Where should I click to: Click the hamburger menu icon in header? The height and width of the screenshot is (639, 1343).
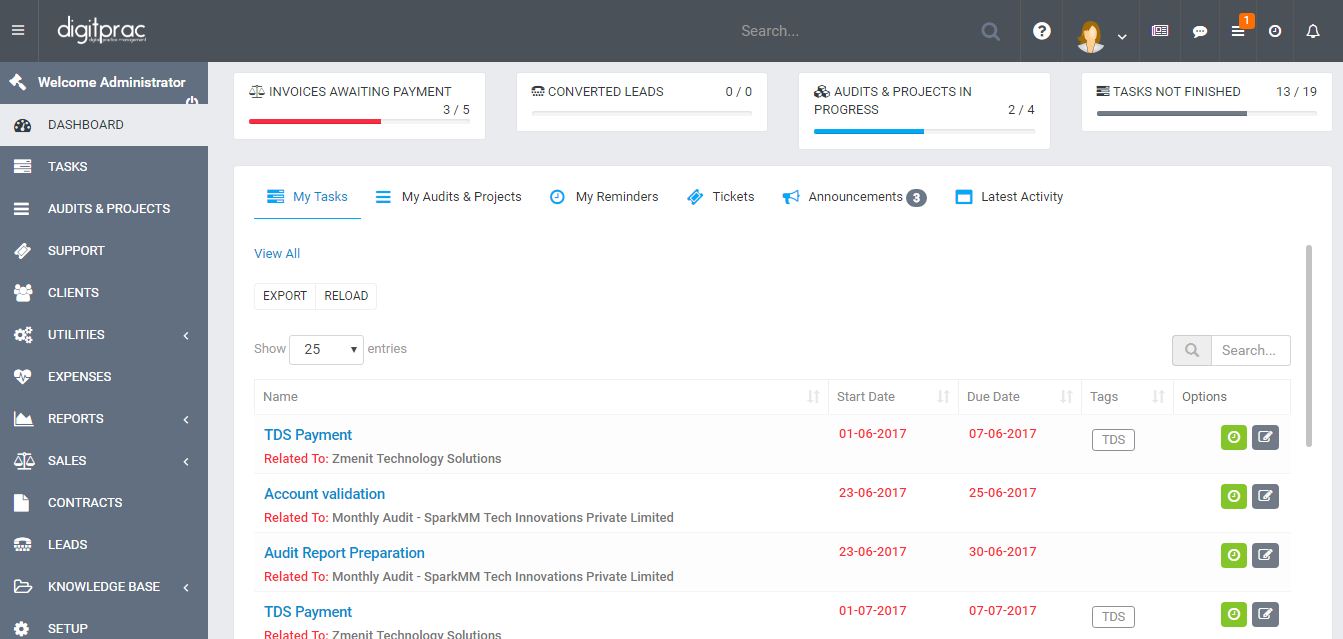click(x=17, y=31)
